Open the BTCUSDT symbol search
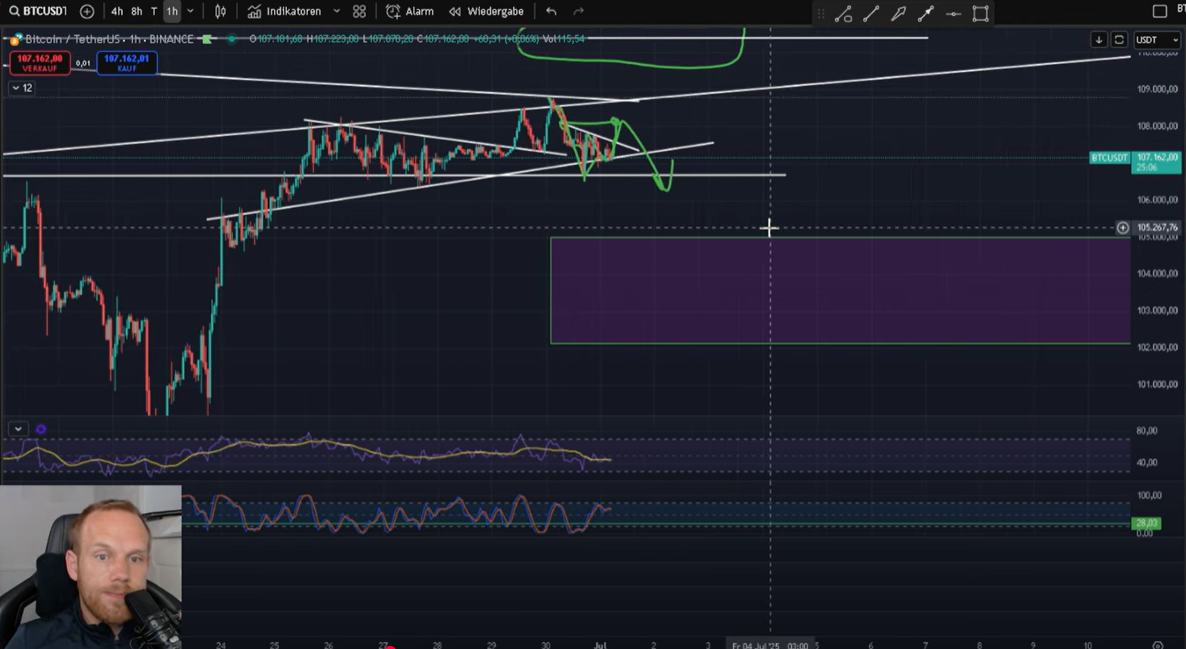 coord(38,11)
